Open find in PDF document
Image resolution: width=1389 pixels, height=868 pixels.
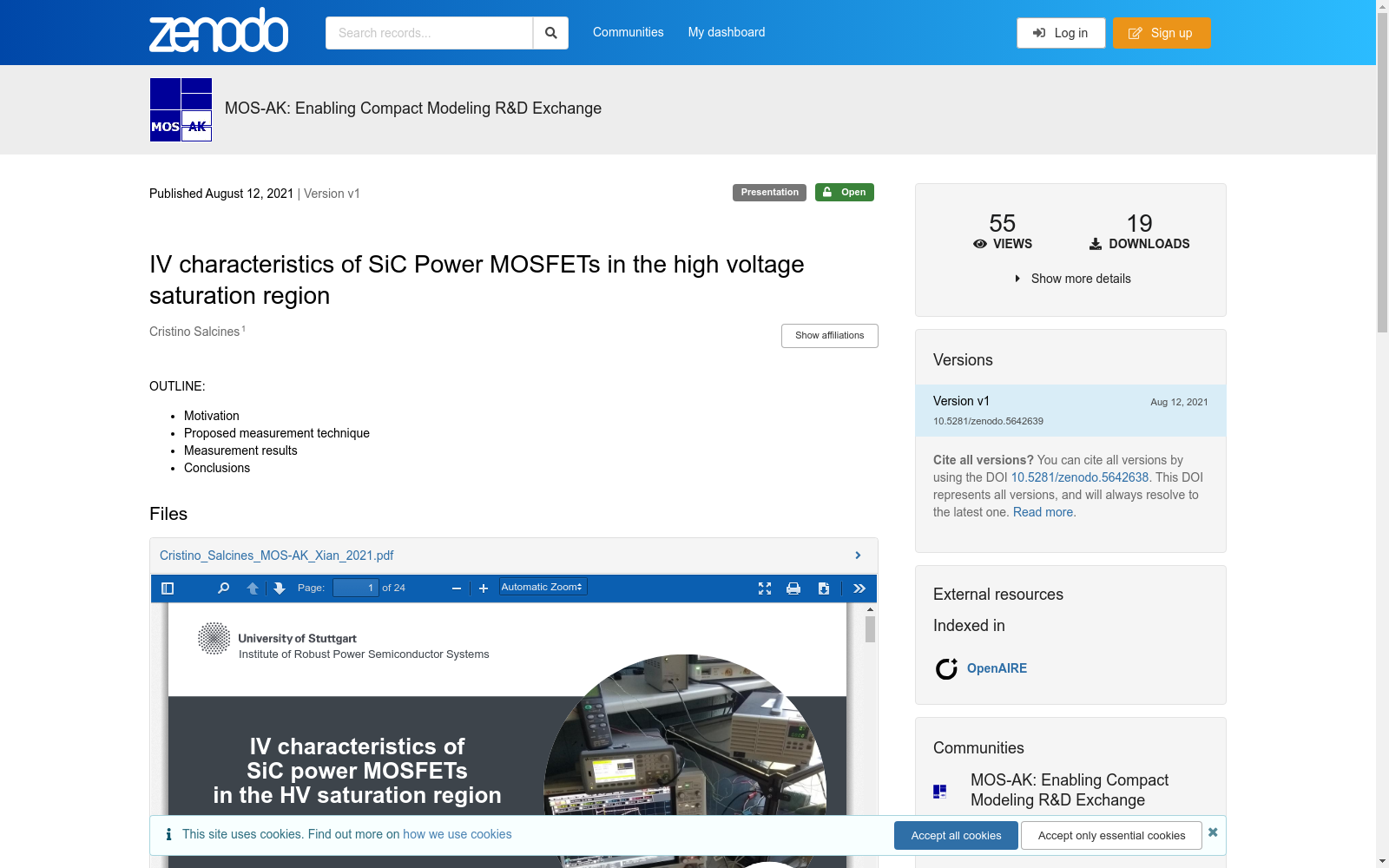click(x=223, y=589)
